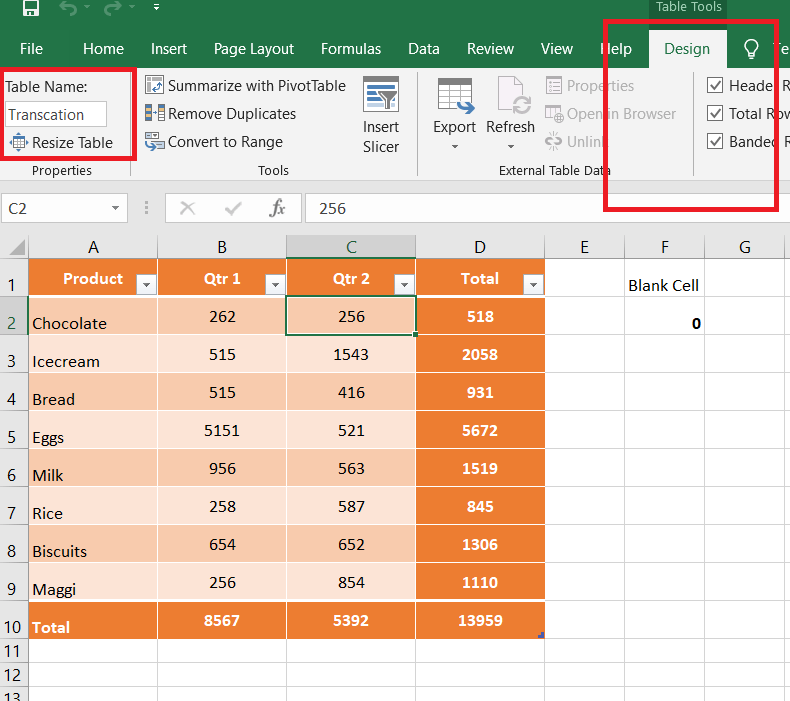Click the Insert Slicer icon

pyautogui.click(x=381, y=94)
